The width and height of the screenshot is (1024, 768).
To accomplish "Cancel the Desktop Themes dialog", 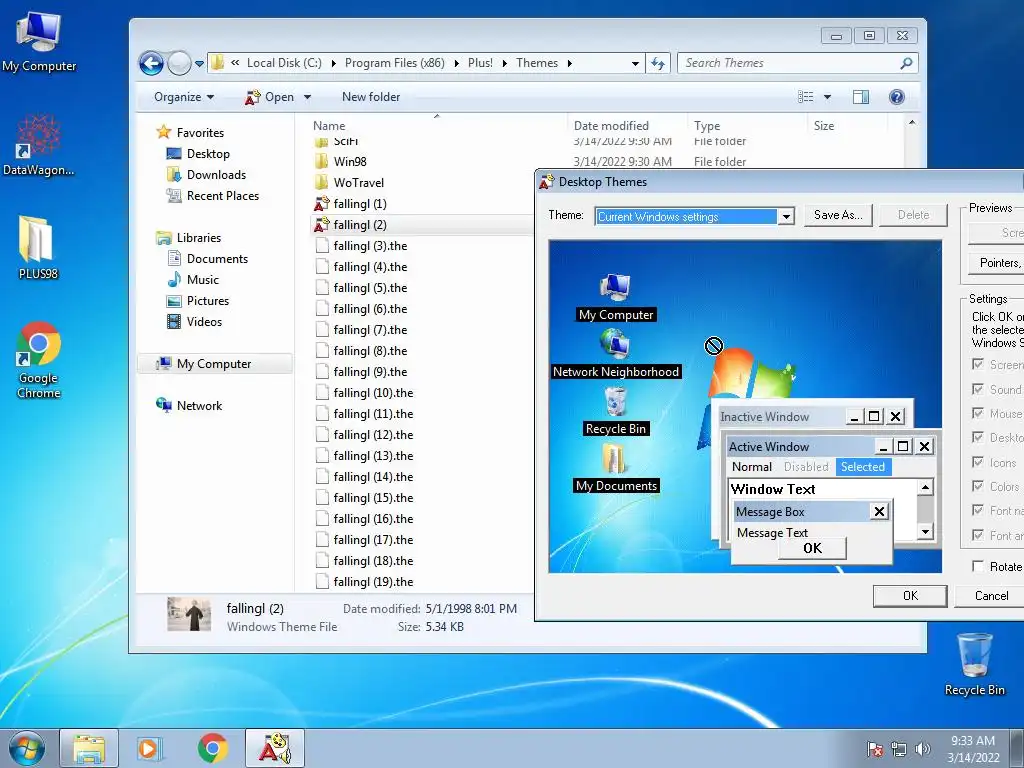I will click(991, 596).
